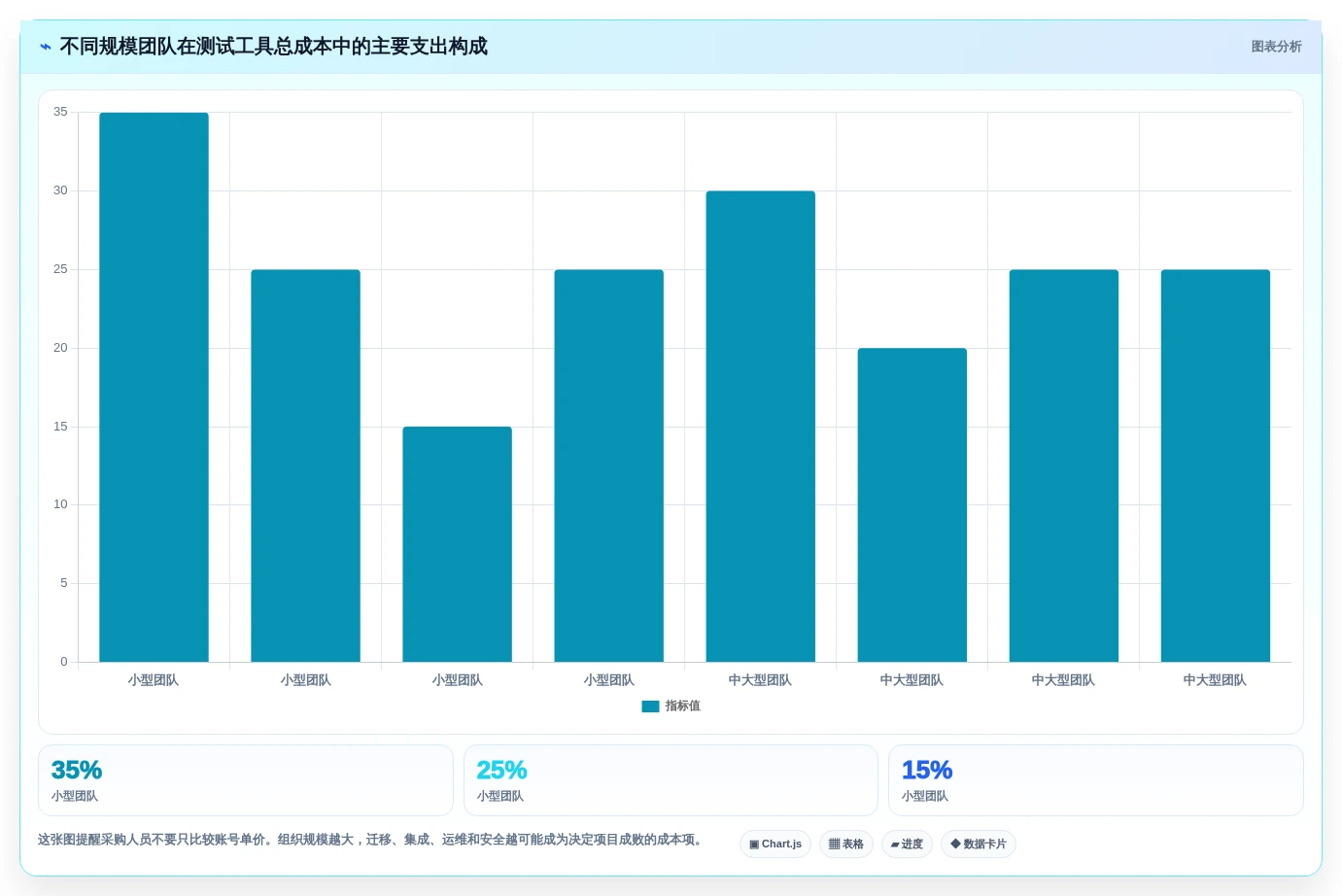This screenshot has height=896, width=1342.
Task: Click the footer note starting with 这张图提醒采购人员
Action: (x=371, y=840)
